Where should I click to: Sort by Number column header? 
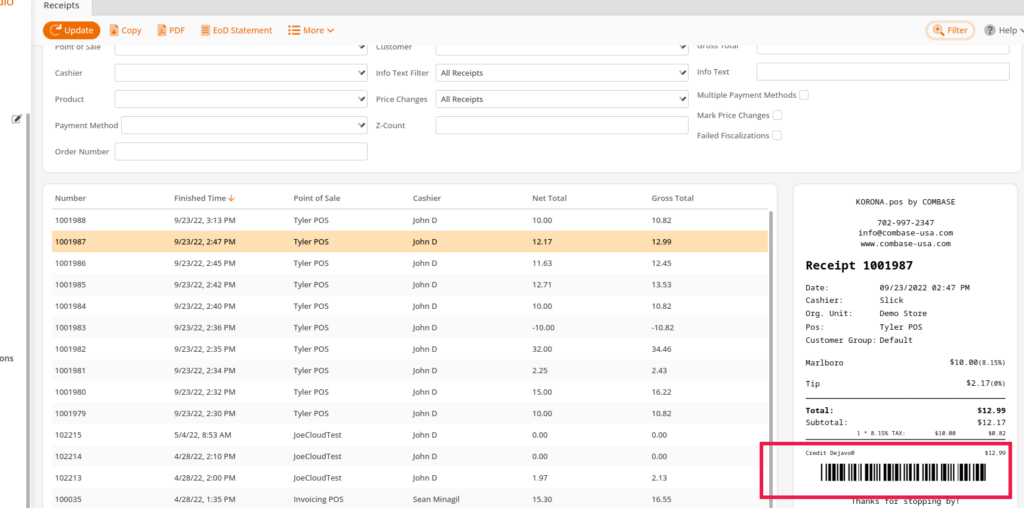coord(70,198)
